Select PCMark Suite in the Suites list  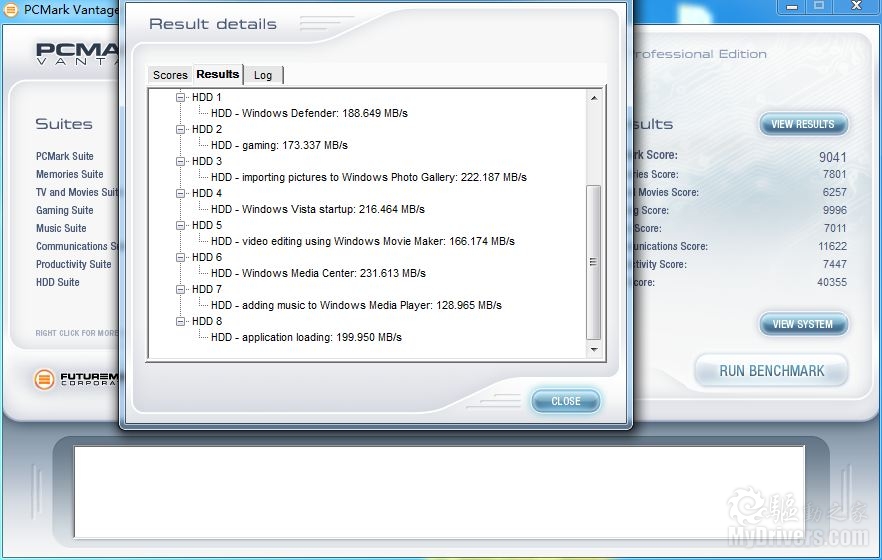pos(65,156)
